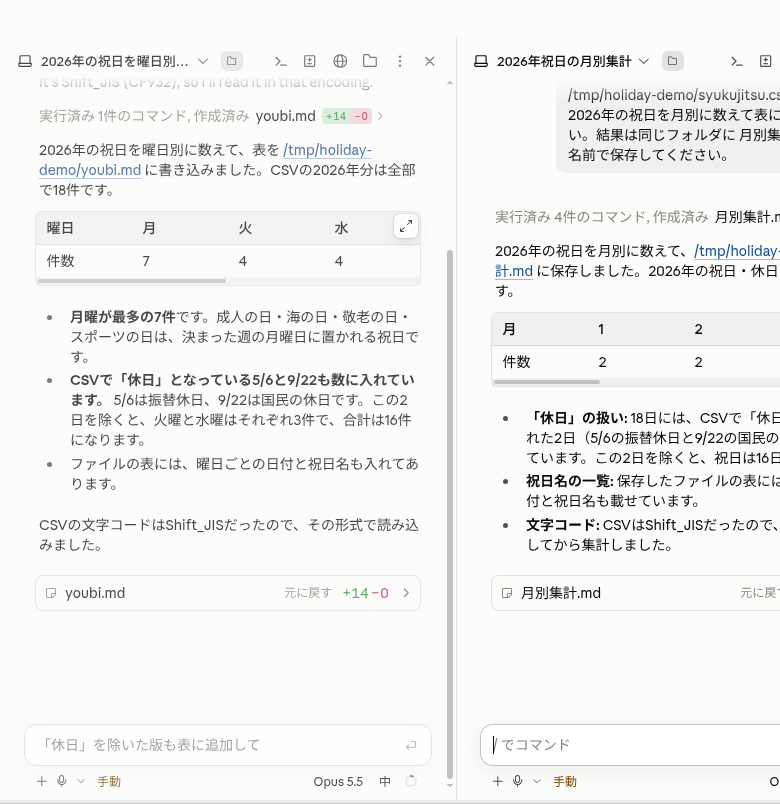Click the scroll-down arrow of left pane
Viewport: 780px width, 804px height.
[x=450, y=786]
